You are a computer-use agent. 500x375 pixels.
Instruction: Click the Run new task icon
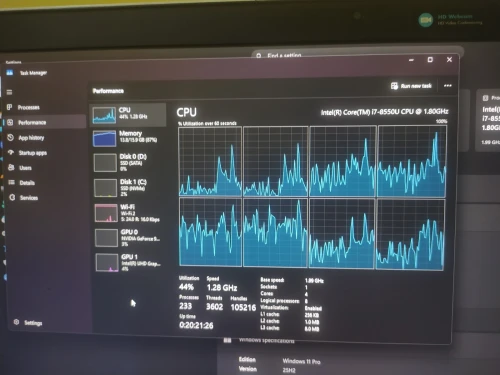tap(394, 86)
